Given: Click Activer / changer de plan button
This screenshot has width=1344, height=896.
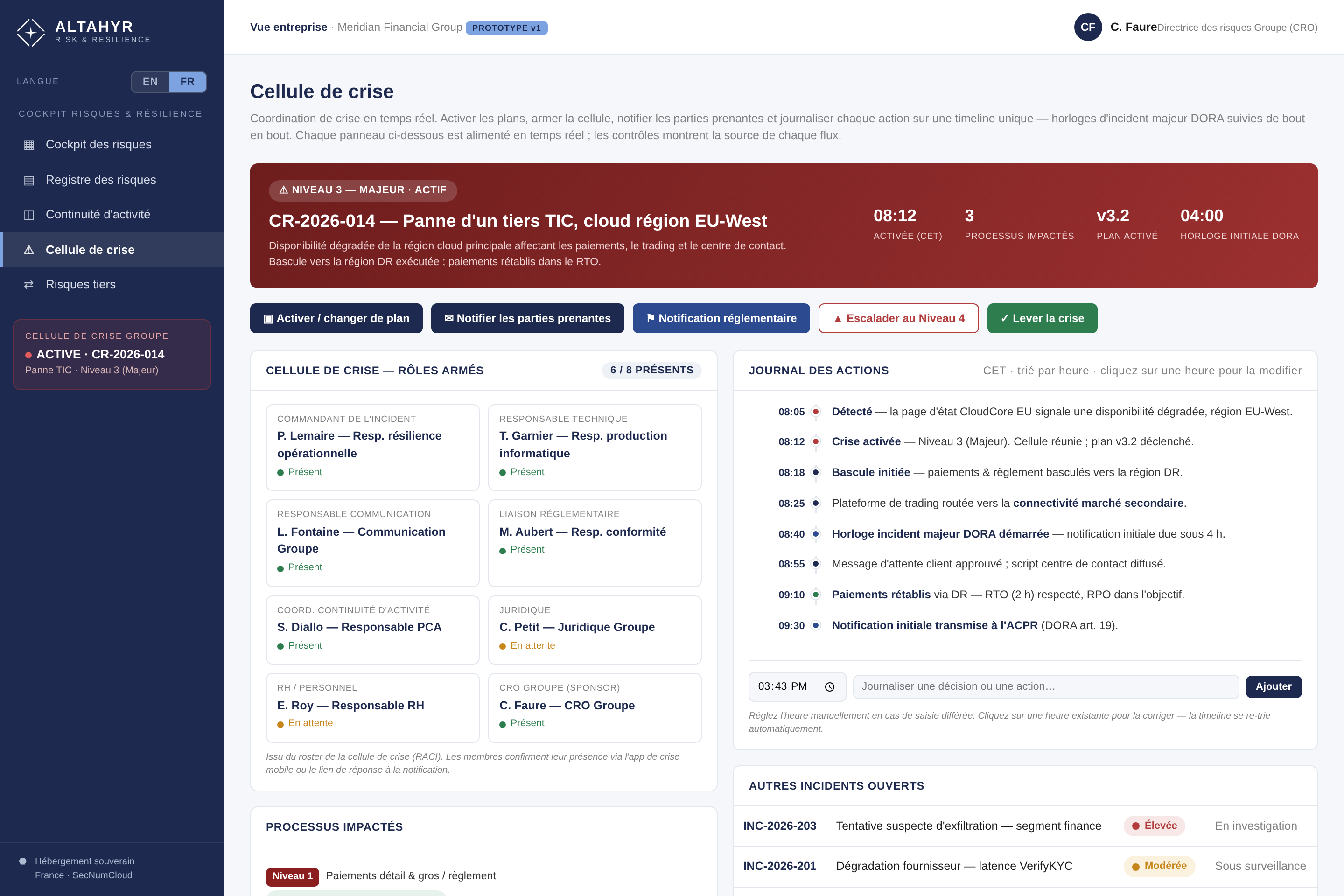Looking at the screenshot, I should point(336,318).
